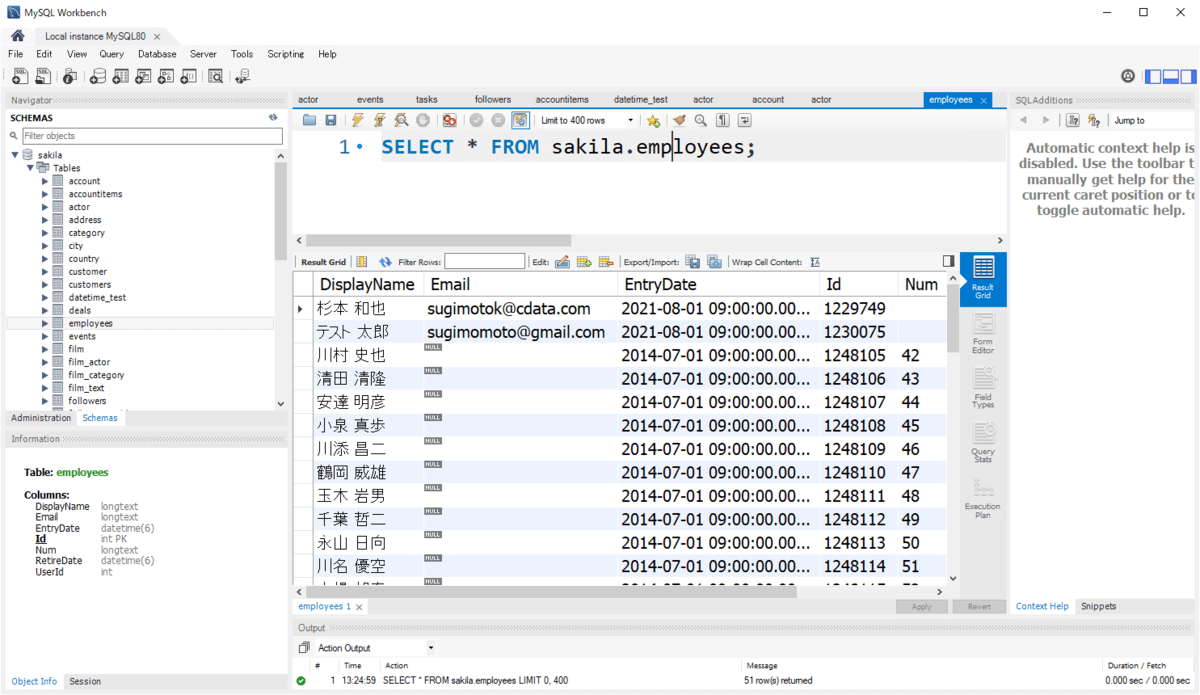
Task: Toggle wrap cell content
Action: (x=815, y=262)
